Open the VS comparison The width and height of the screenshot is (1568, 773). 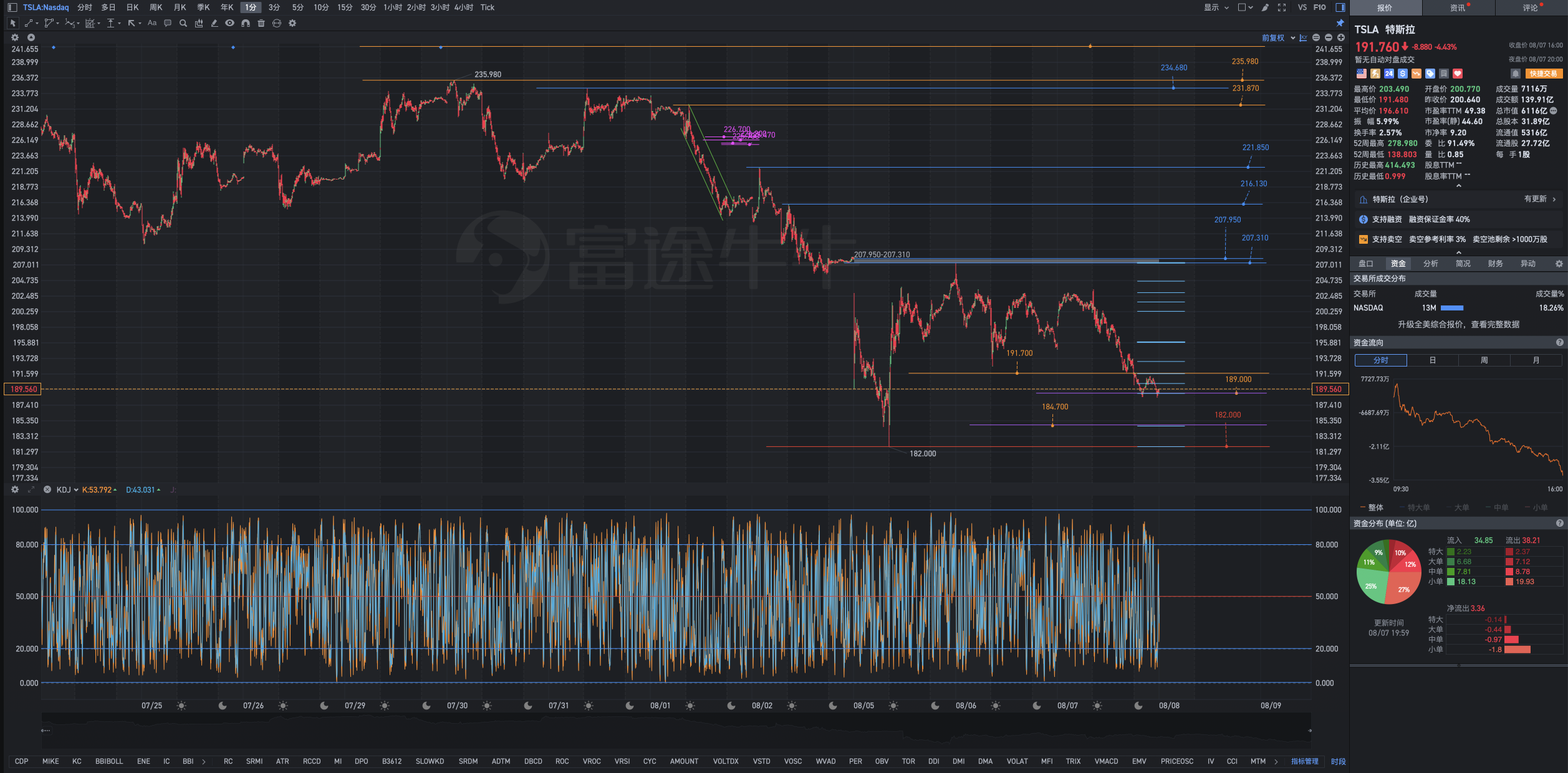[x=1302, y=7]
